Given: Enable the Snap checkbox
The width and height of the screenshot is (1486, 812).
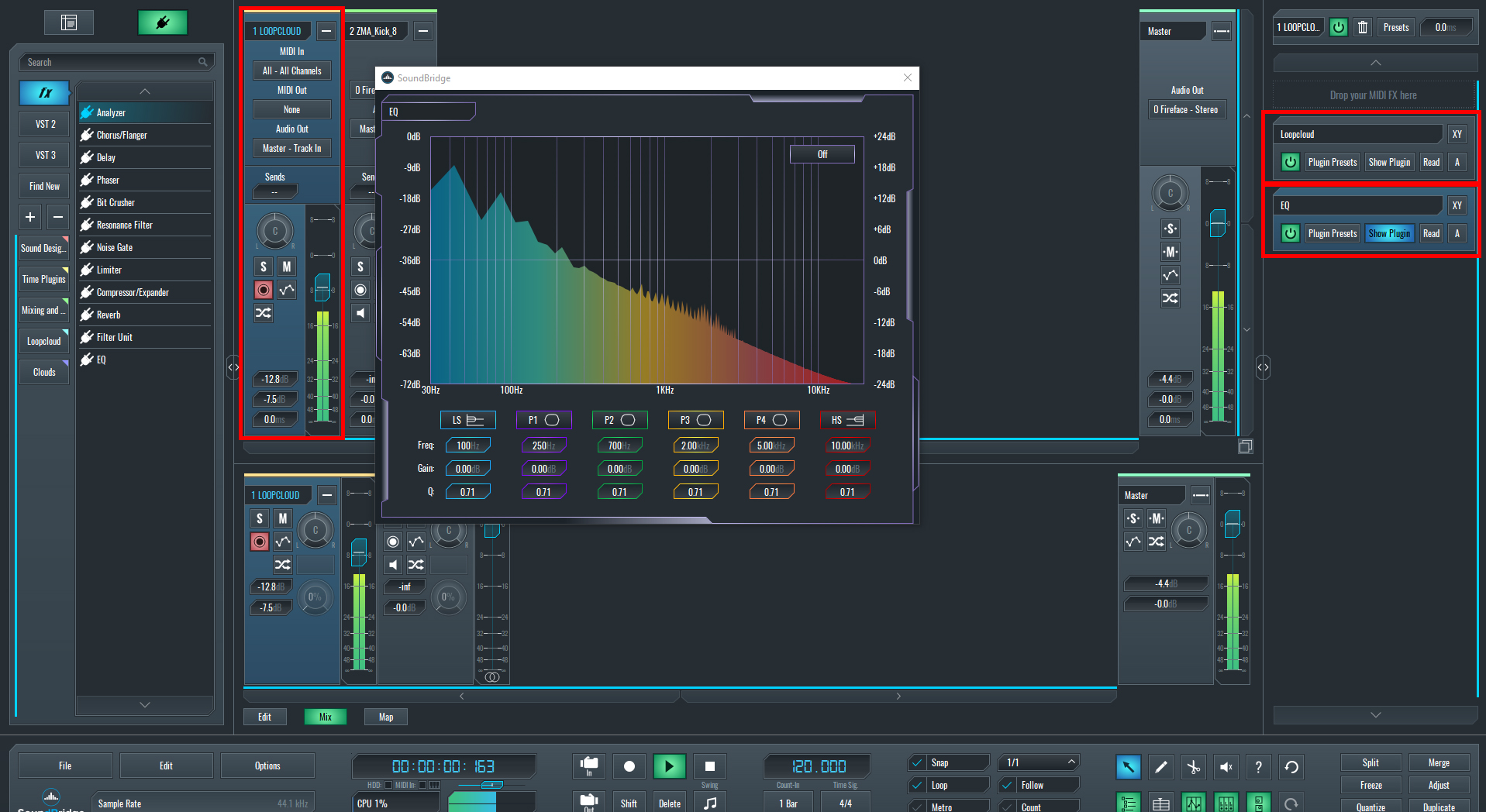Looking at the screenshot, I should [918, 762].
